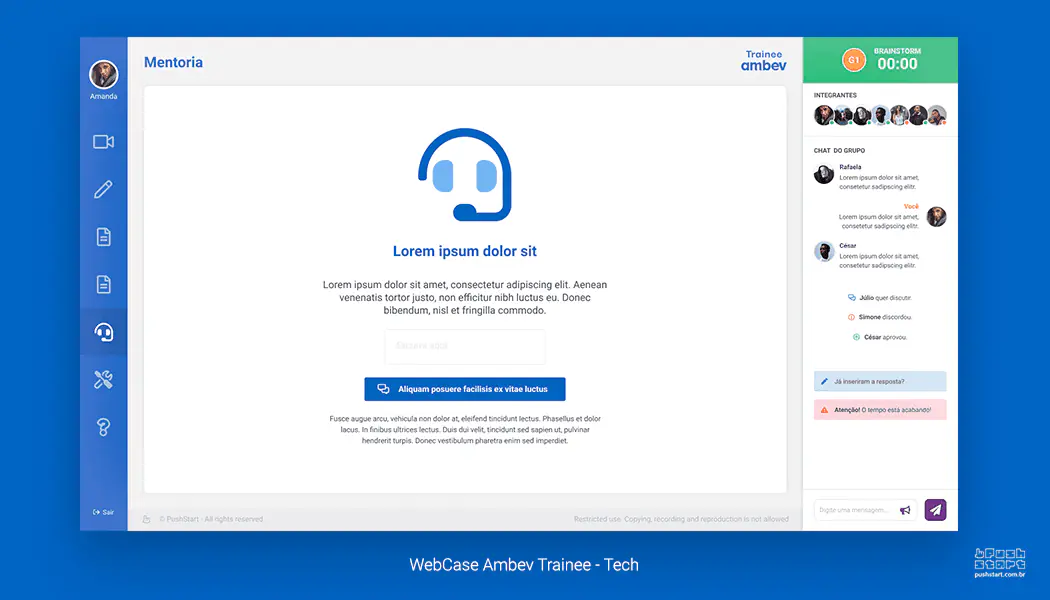Image resolution: width=1050 pixels, height=600 pixels.
Task: Open César's avatar in the group chat
Action: point(824,252)
